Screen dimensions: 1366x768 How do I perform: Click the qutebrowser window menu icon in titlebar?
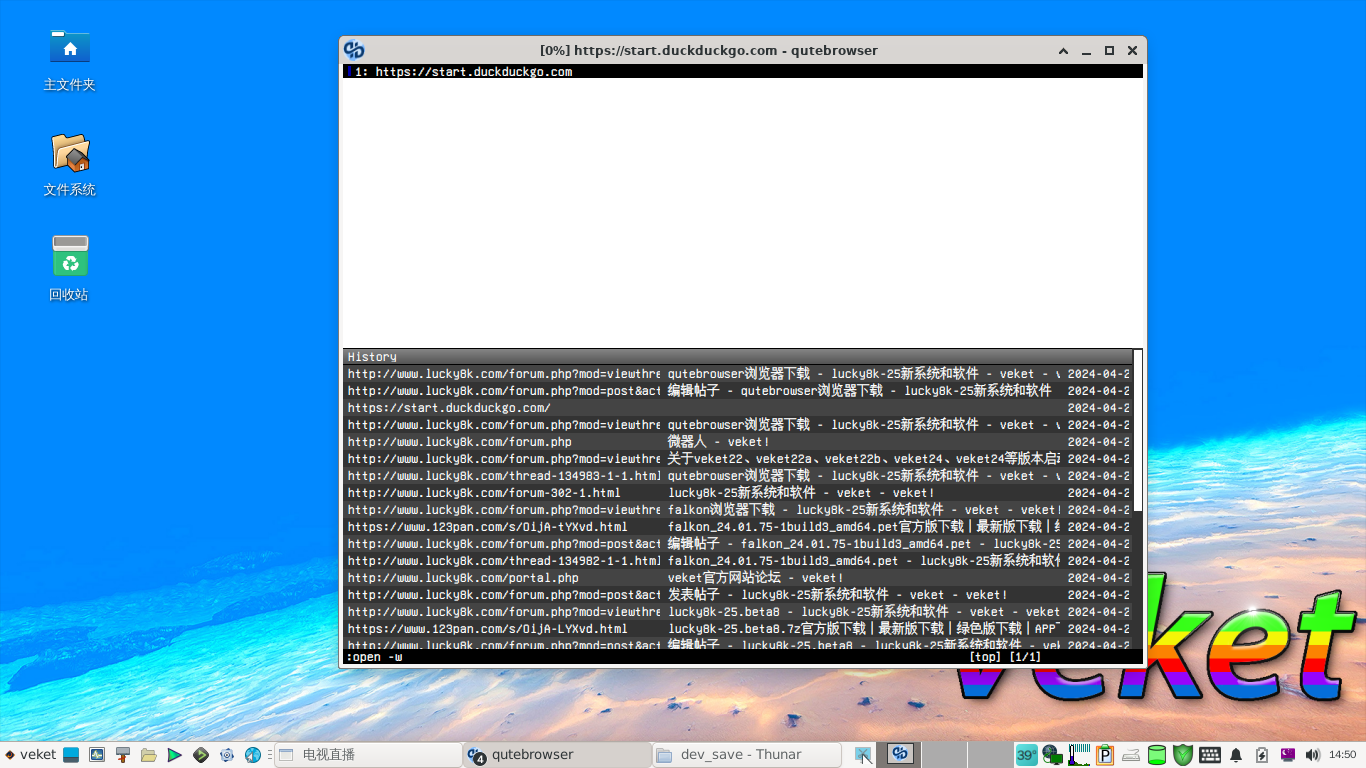tap(354, 50)
